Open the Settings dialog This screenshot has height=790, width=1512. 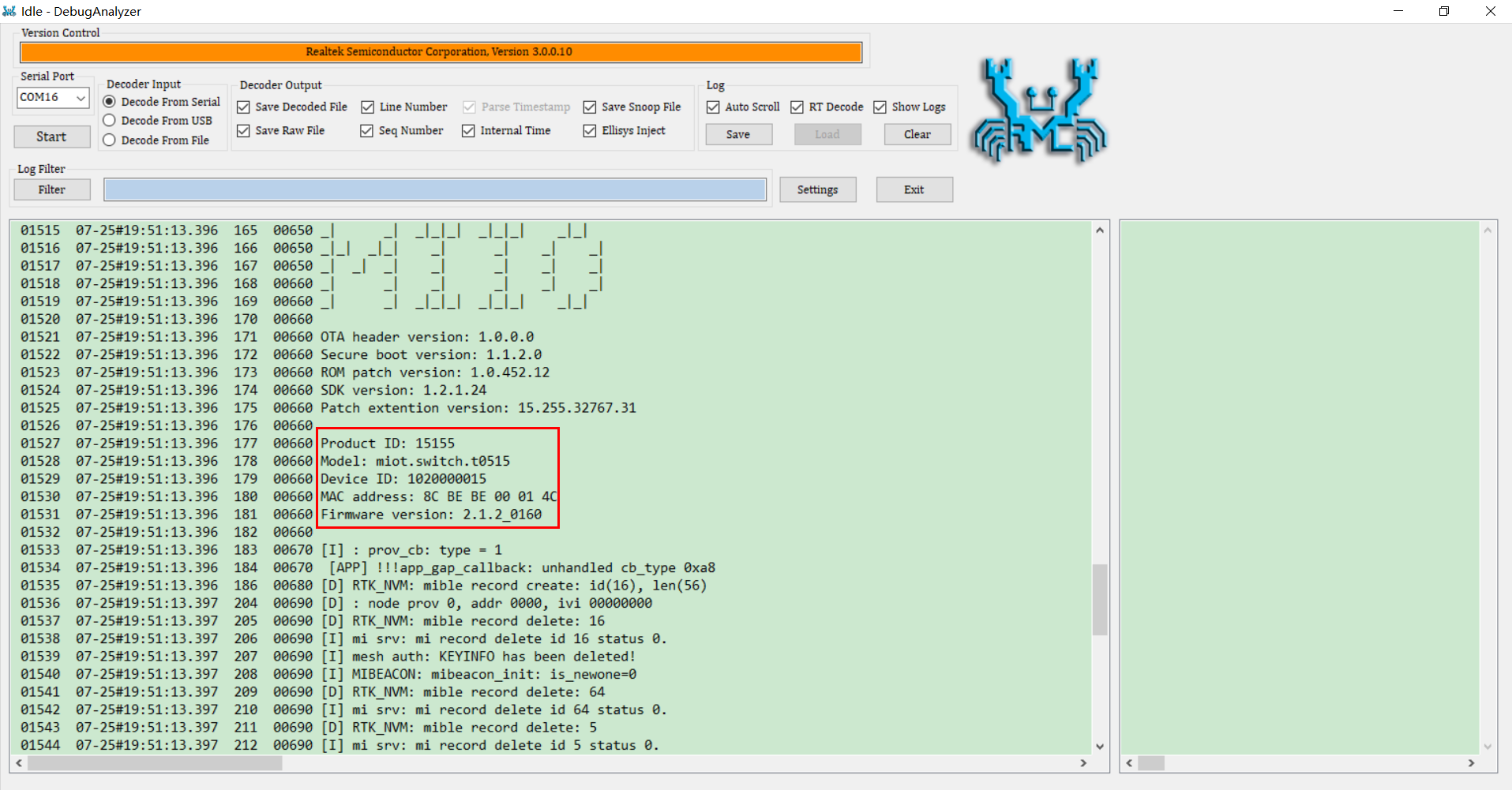pos(817,190)
